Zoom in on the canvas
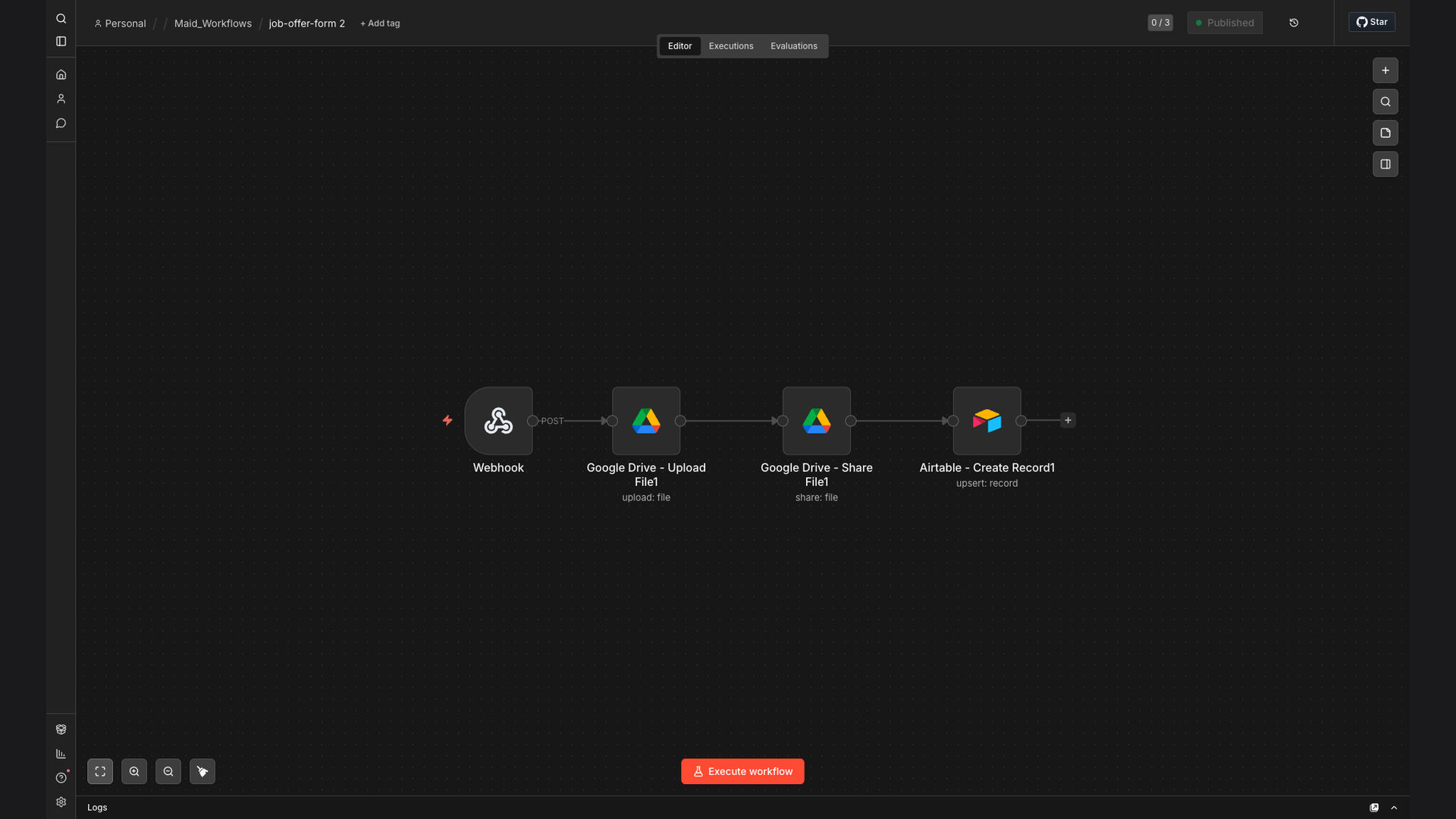 coord(134,771)
